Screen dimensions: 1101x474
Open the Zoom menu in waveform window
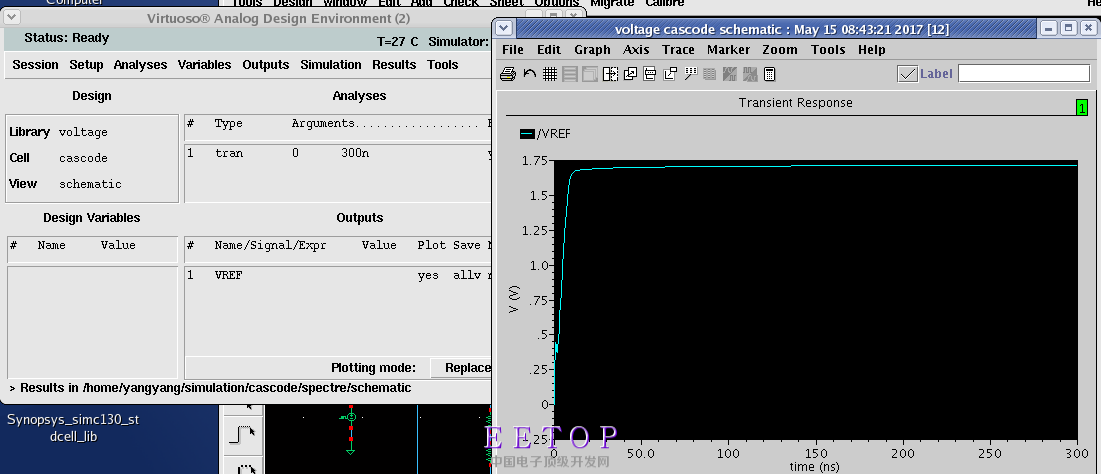[780, 50]
